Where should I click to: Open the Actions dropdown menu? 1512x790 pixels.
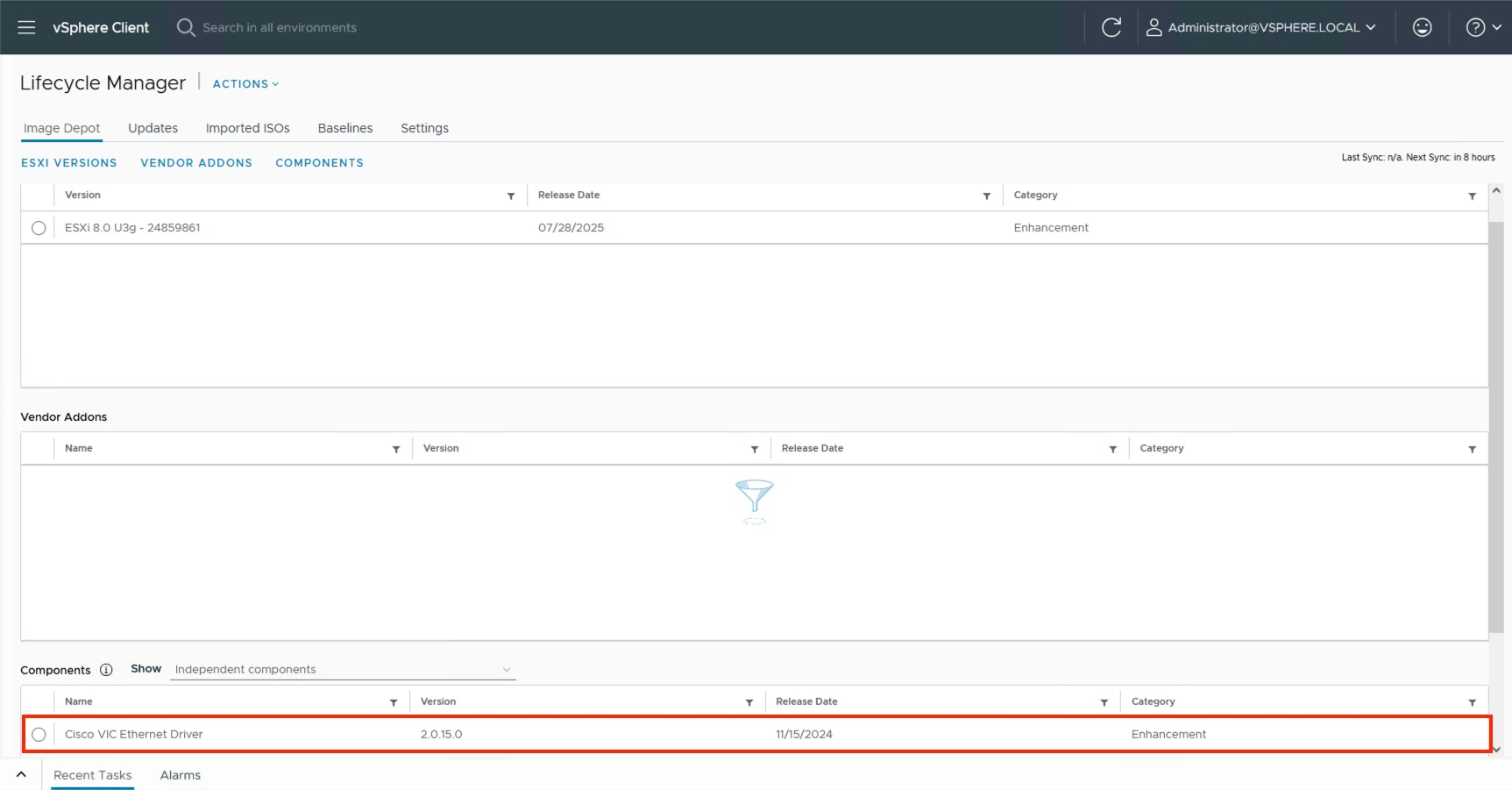pos(245,84)
